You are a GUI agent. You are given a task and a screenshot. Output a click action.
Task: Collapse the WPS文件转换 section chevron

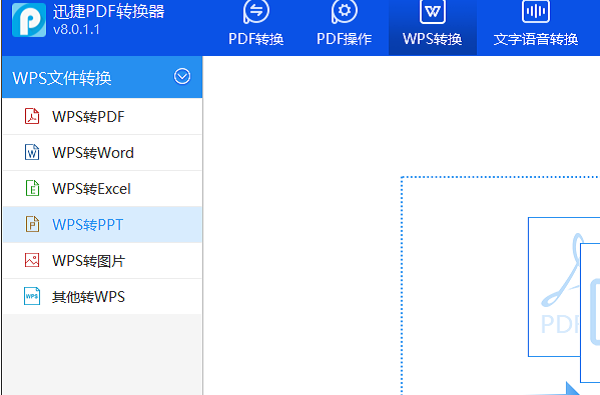click(x=182, y=77)
